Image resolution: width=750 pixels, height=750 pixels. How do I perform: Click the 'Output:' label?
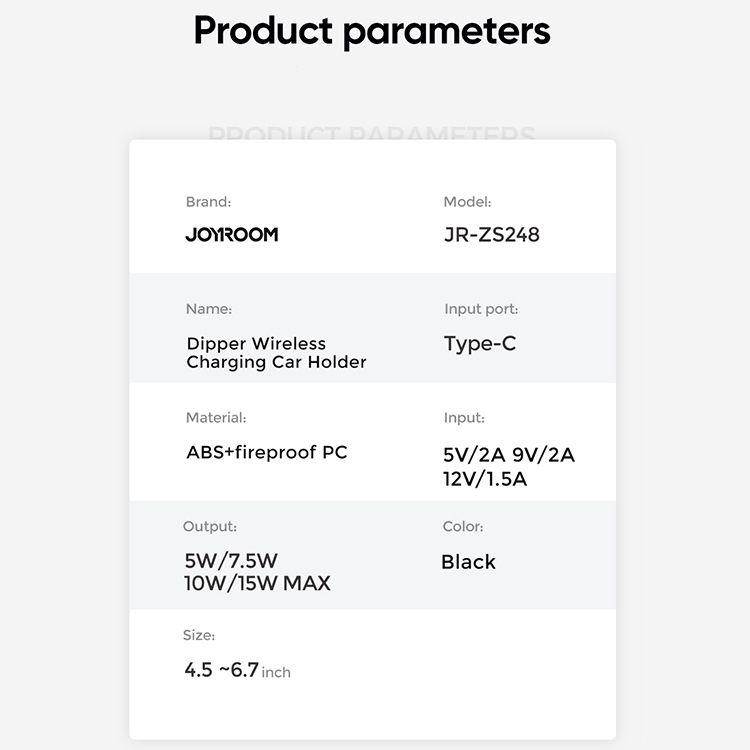(210, 527)
